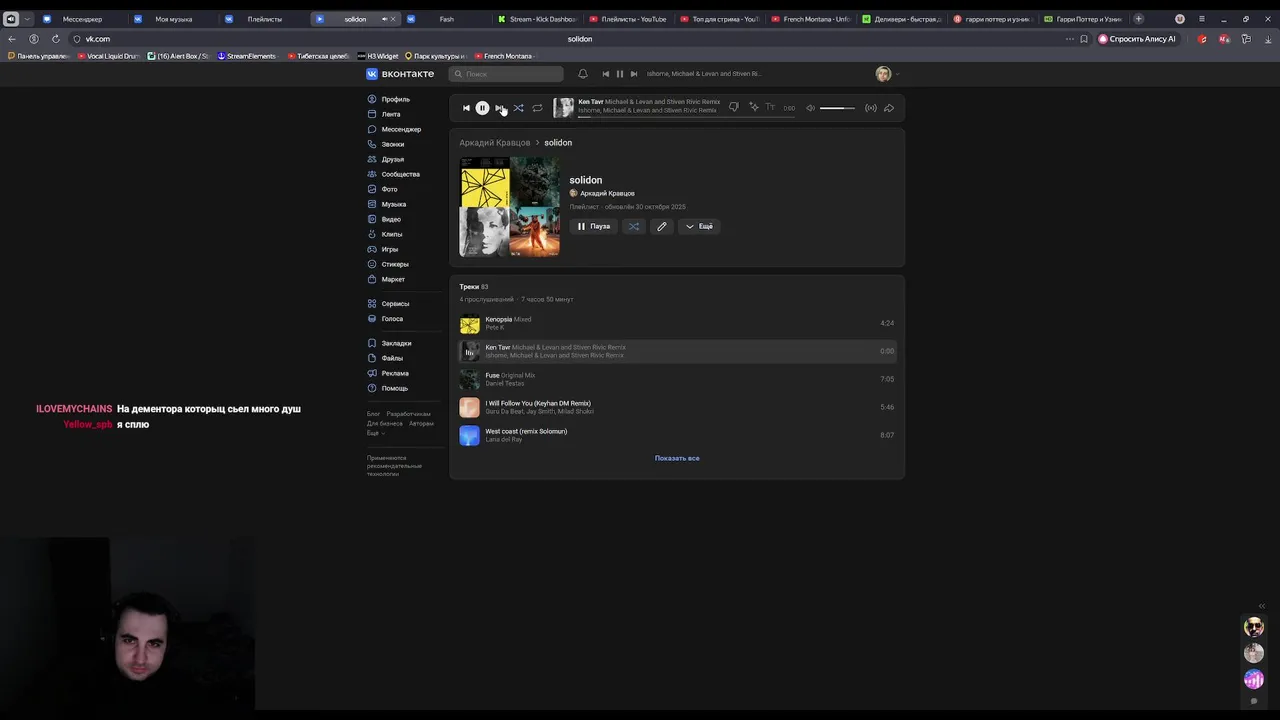The height and width of the screenshot is (720, 1280).
Task: Pause from the header mini-player
Action: [619, 74]
